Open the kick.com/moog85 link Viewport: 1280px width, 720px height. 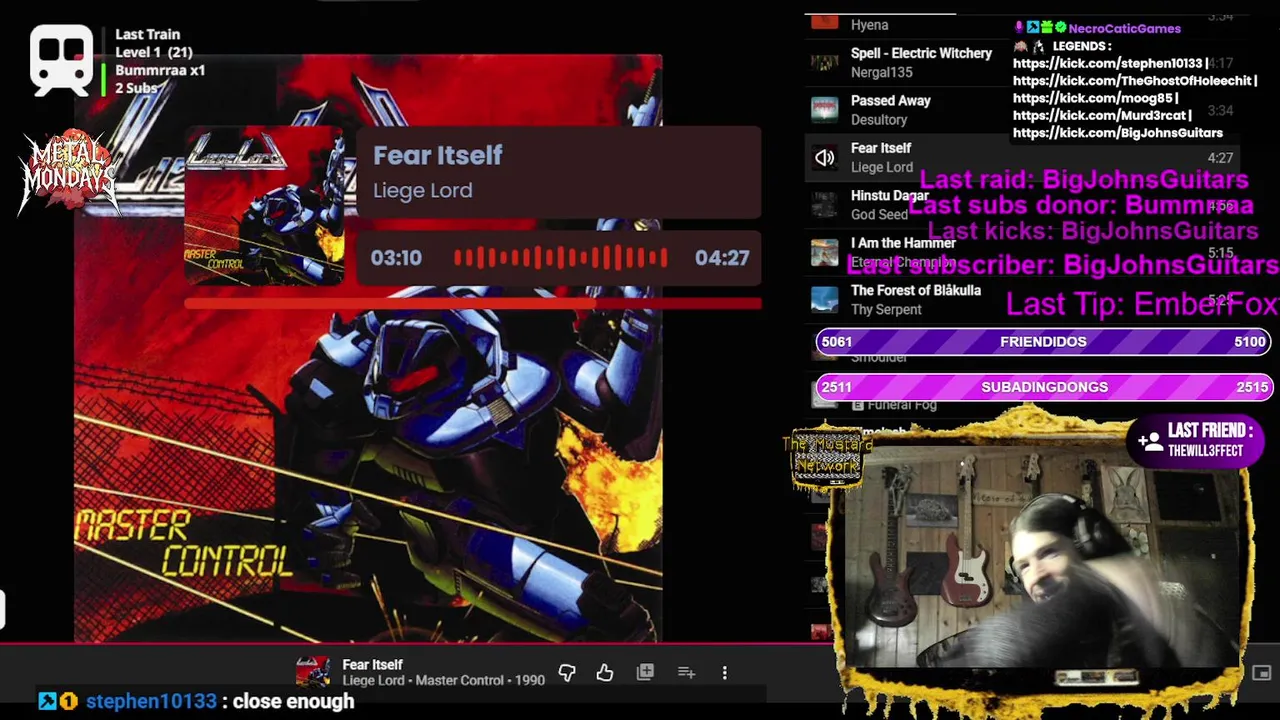click(1095, 98)
